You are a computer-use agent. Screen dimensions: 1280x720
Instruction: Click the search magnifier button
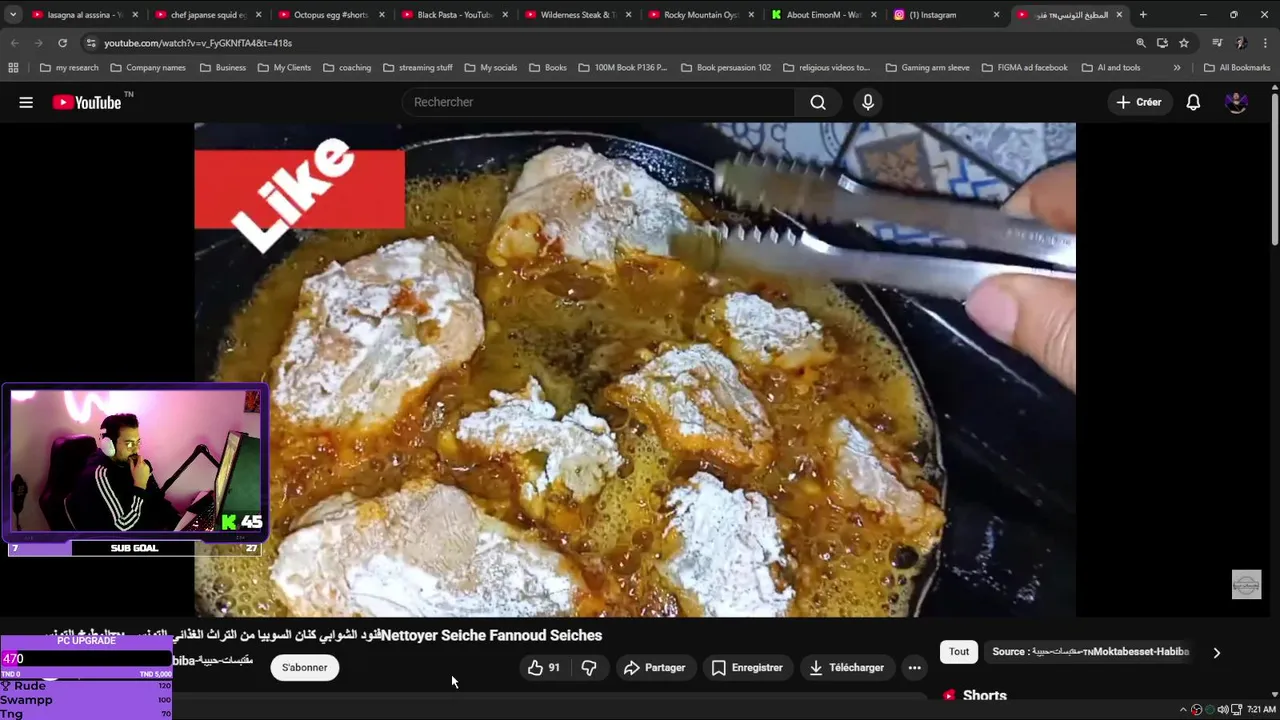pyautogui.click(x=818, y=102)
